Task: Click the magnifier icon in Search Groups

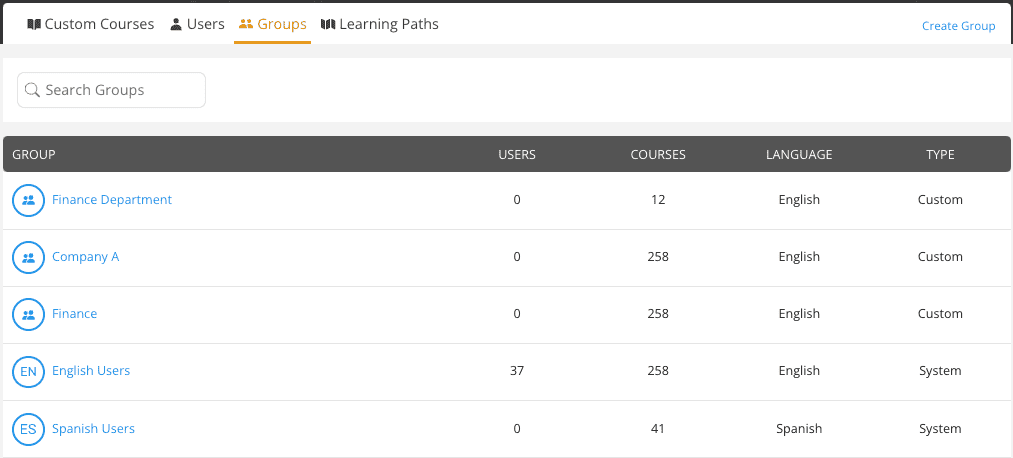Action: click(32, 90)
